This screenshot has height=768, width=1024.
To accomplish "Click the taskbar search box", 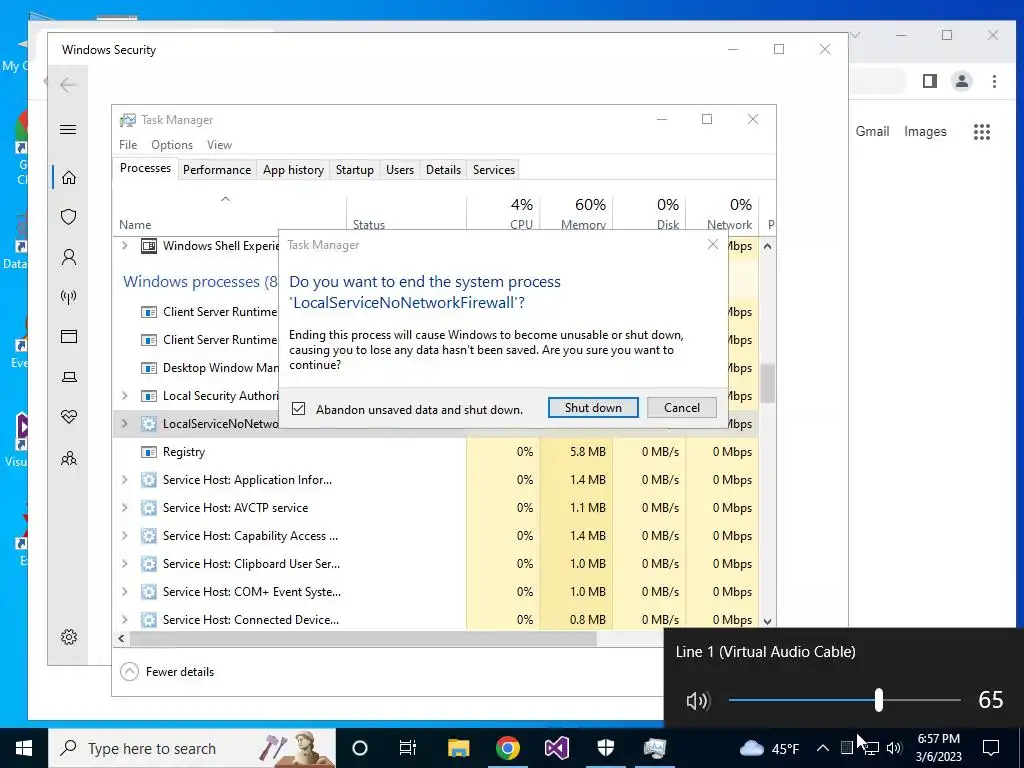I will [x=192, y=748].
